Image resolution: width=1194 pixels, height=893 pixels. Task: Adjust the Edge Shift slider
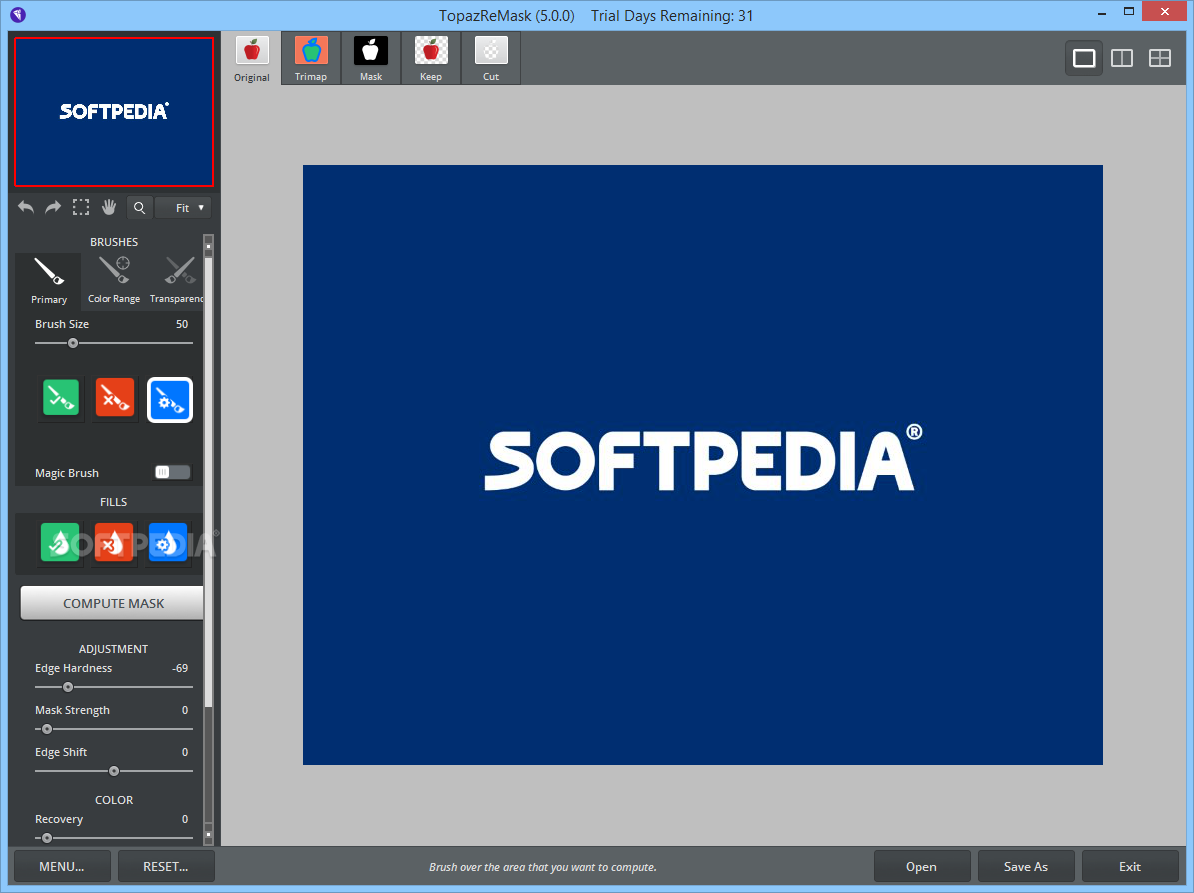coord(113,771)
